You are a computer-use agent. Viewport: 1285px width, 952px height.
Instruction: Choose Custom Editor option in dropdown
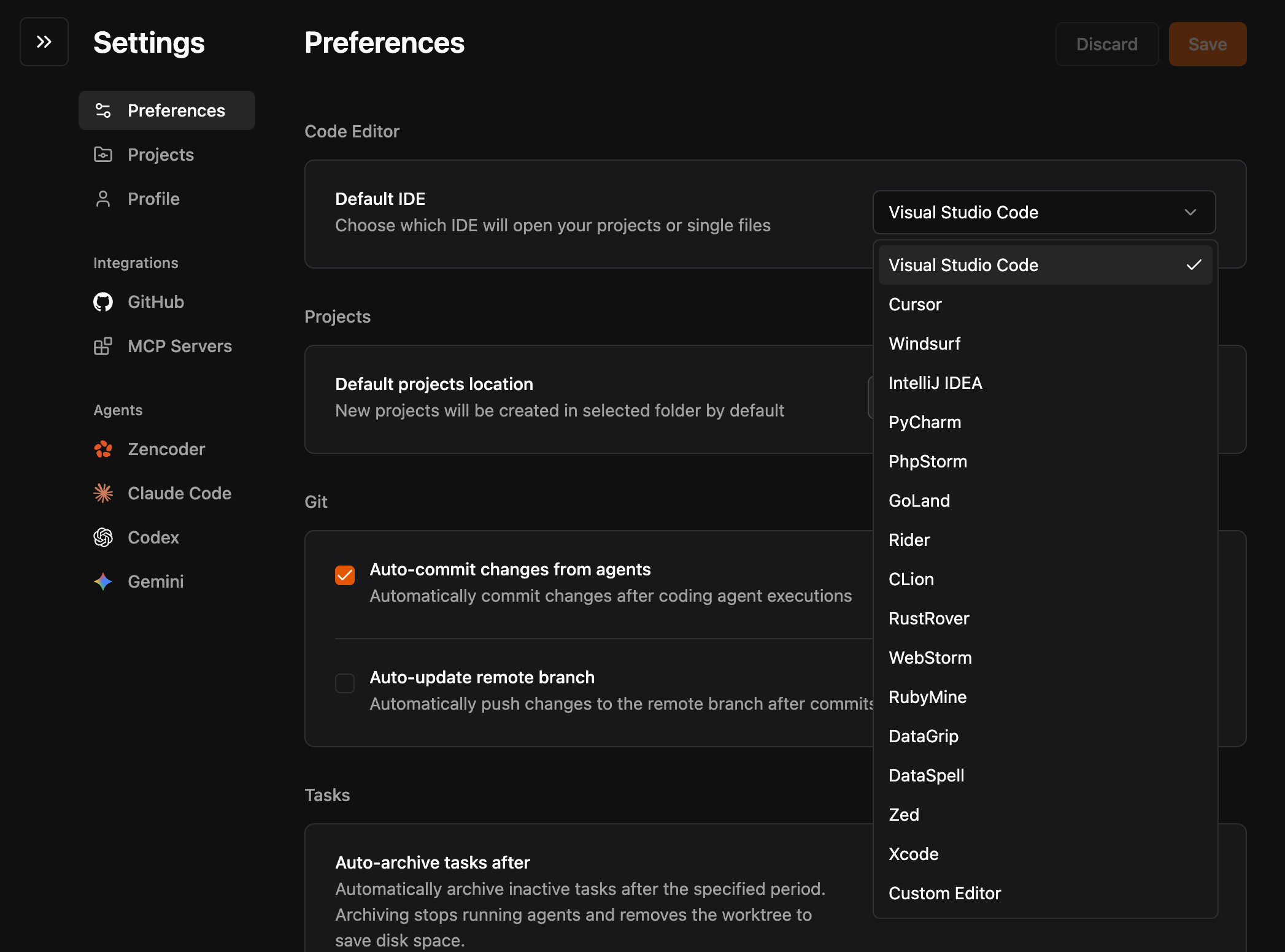(x=944, y=893)
